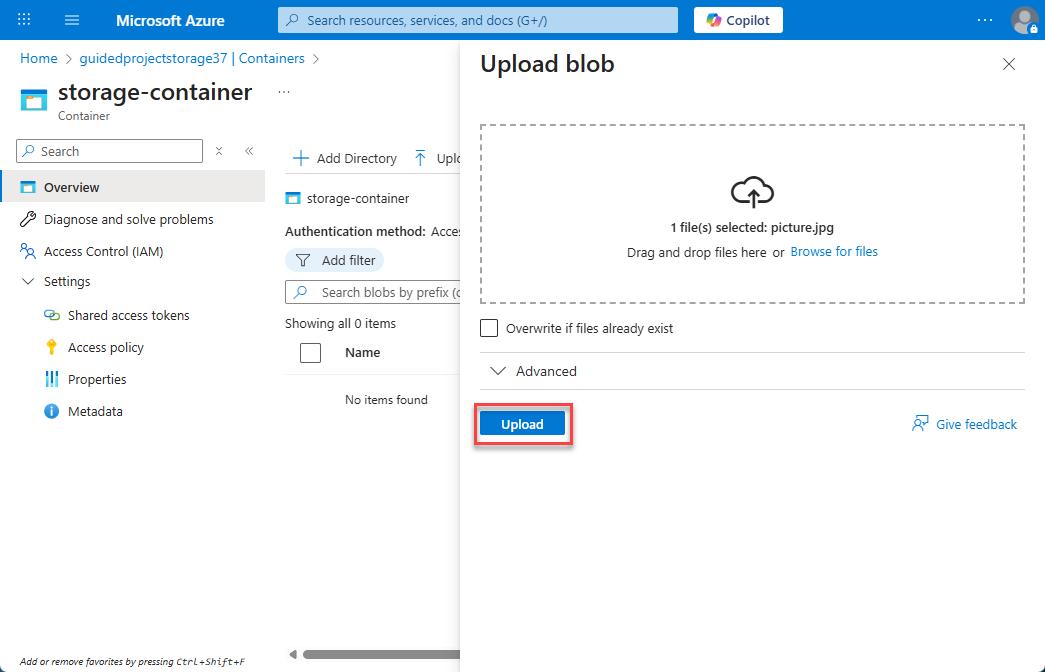Open the hamburger portal menu
Image resolution: width=1045 pixels, height=672 pixels.
tap(72, 20)
